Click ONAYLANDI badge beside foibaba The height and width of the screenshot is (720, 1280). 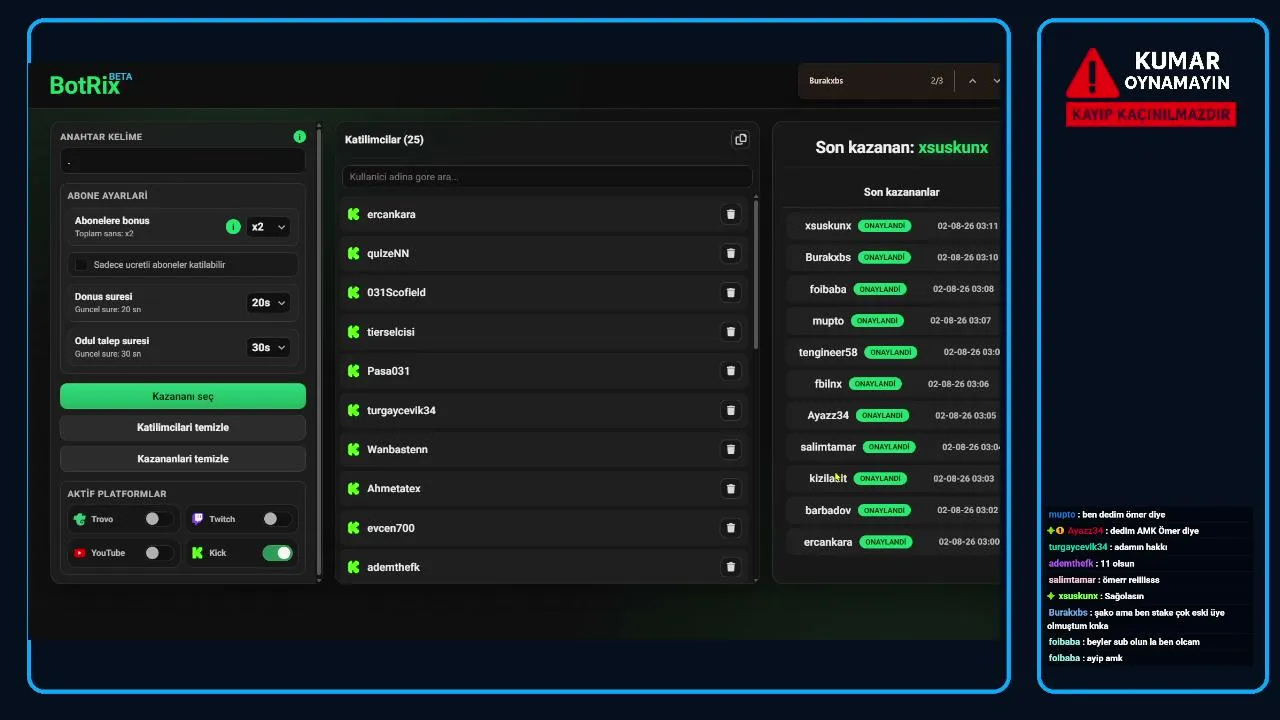[x=879, y=289]
